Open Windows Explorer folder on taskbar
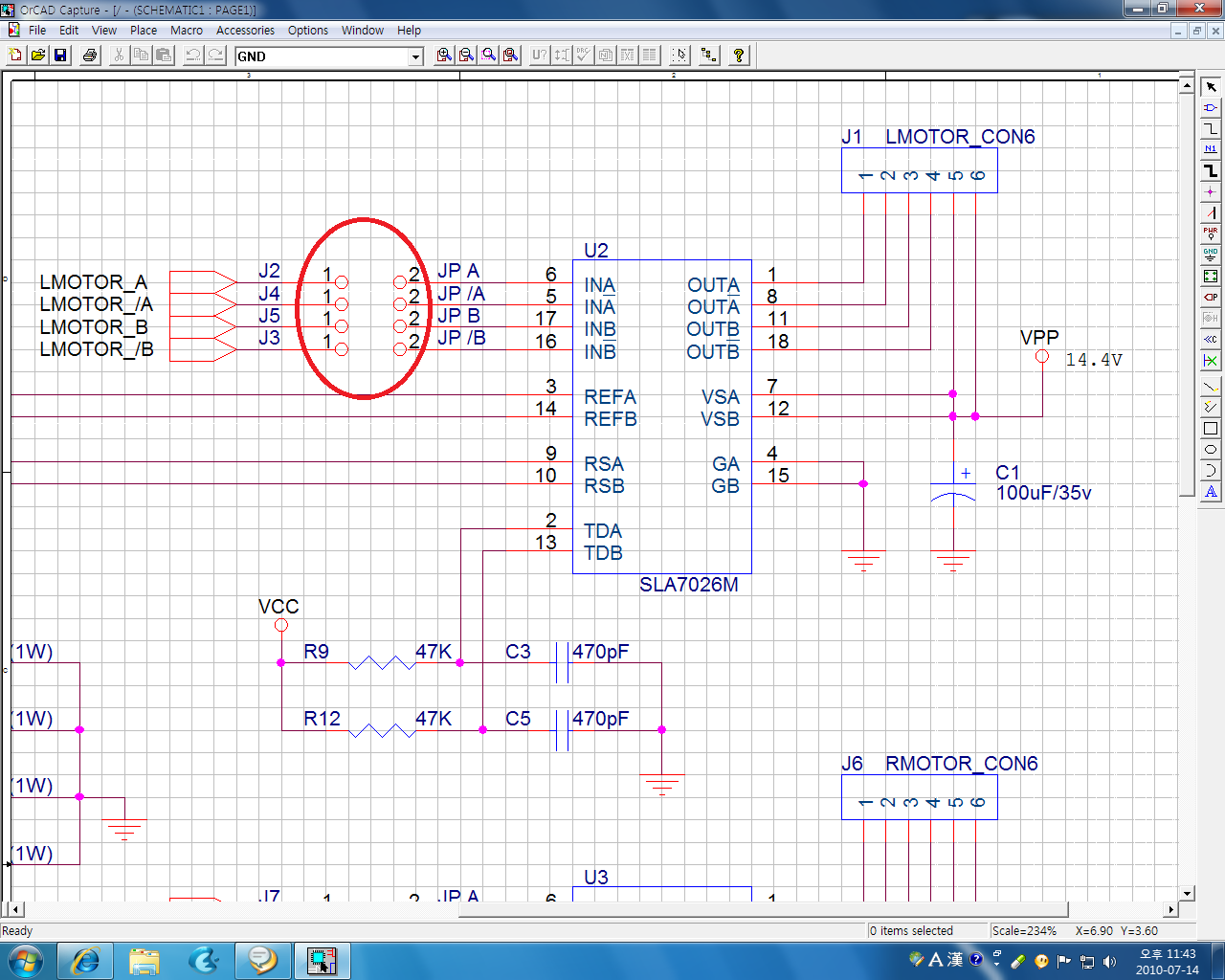The width and height of the screenshot is (1225, 980). (x=145, y=960)
